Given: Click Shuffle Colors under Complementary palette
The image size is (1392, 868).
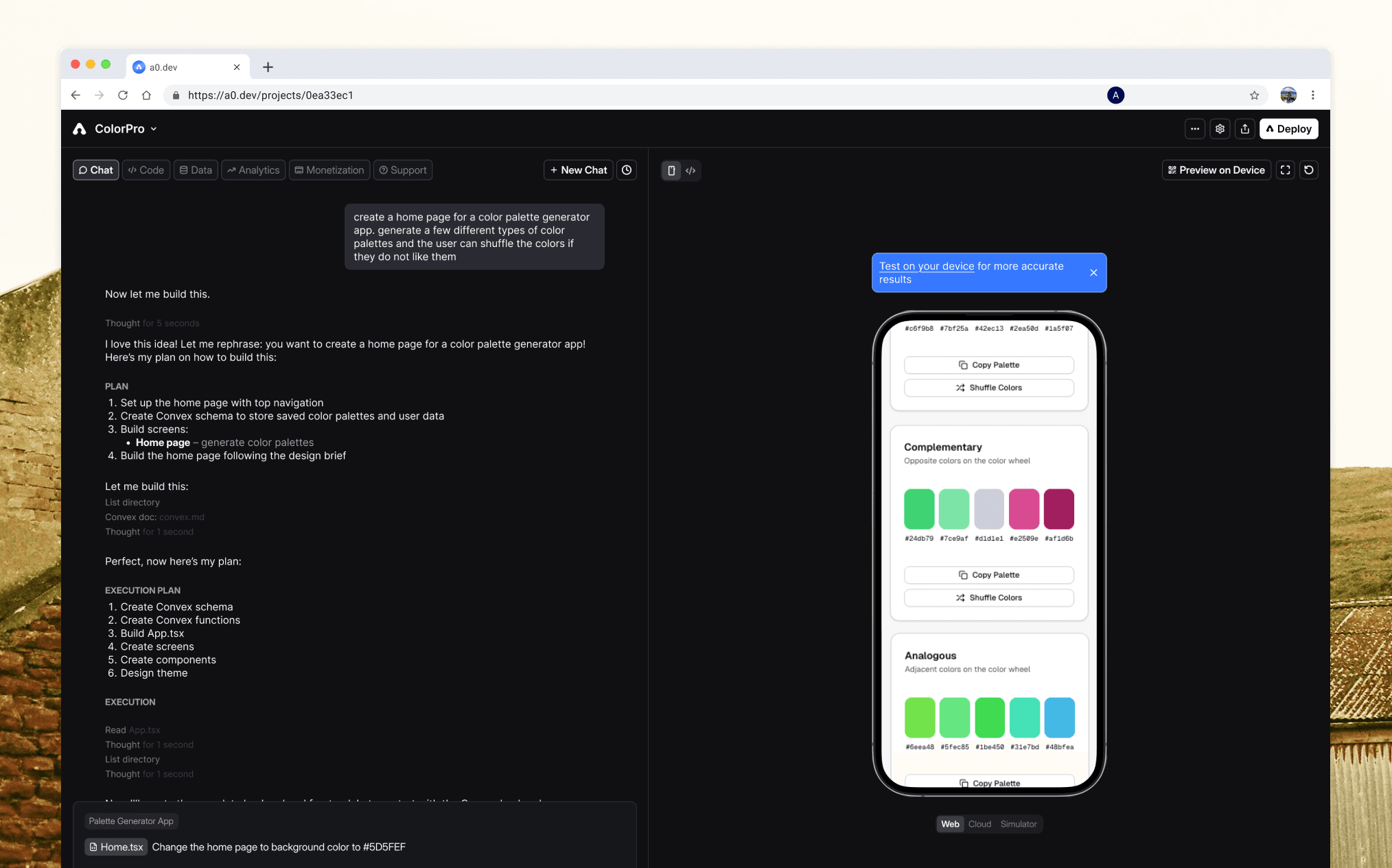Looking at the screenshot, I should click(988, 598).
